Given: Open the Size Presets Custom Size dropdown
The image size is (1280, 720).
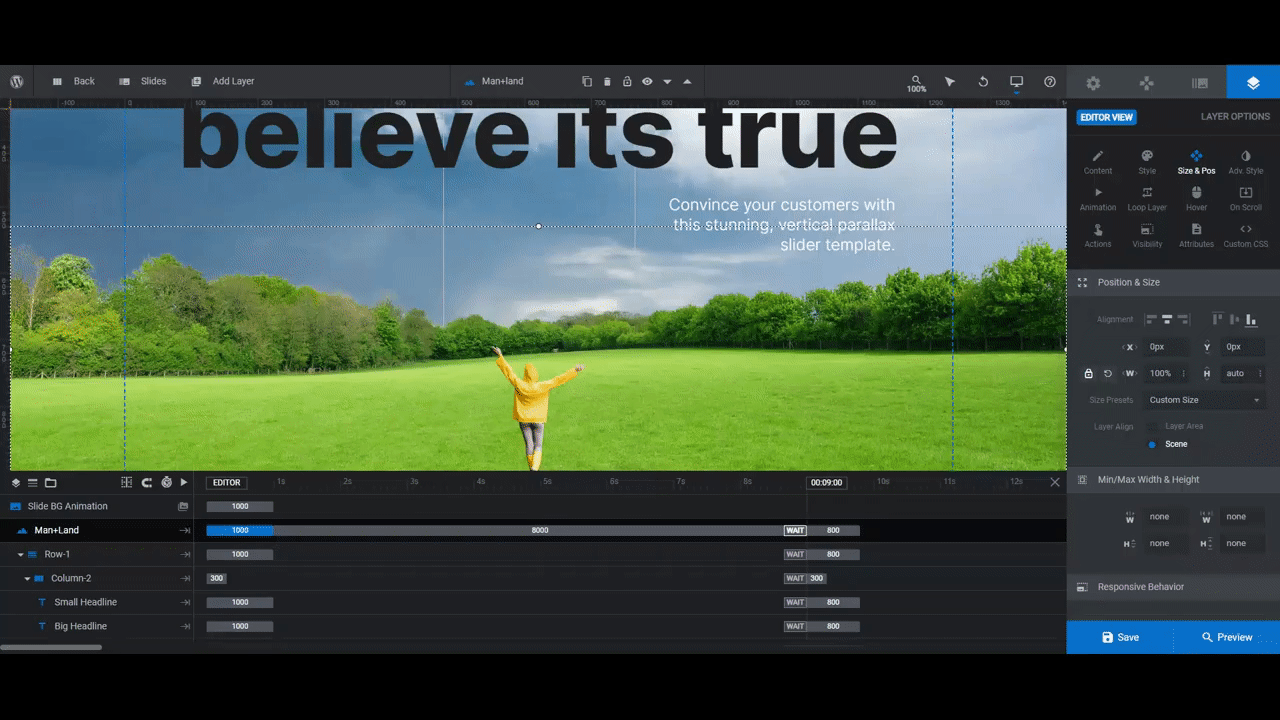Looking at the screenshot, I should coord(1204,400).
